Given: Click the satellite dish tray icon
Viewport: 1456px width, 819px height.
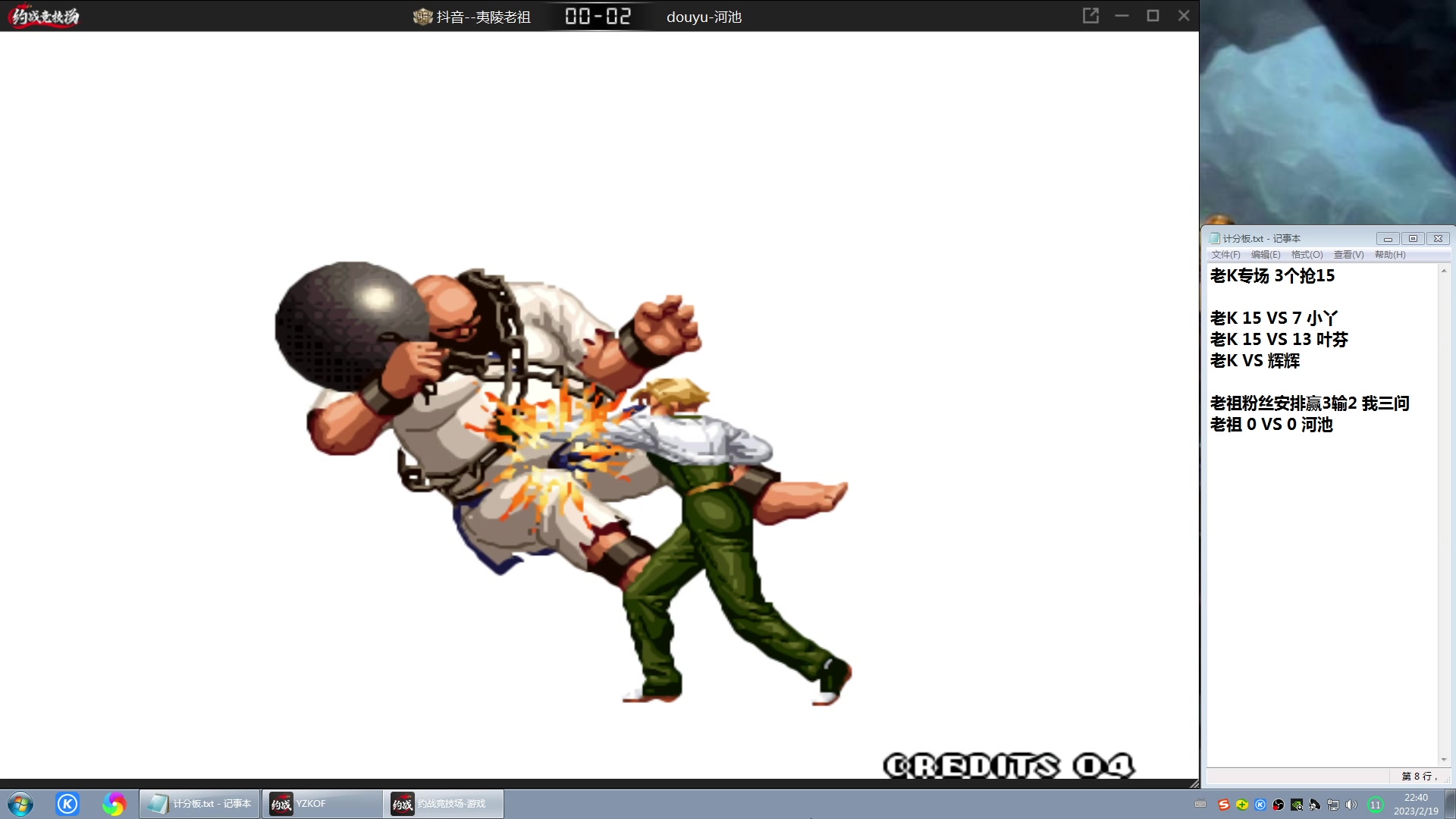Looking at the screenshot, I should tap(1315, 805).
